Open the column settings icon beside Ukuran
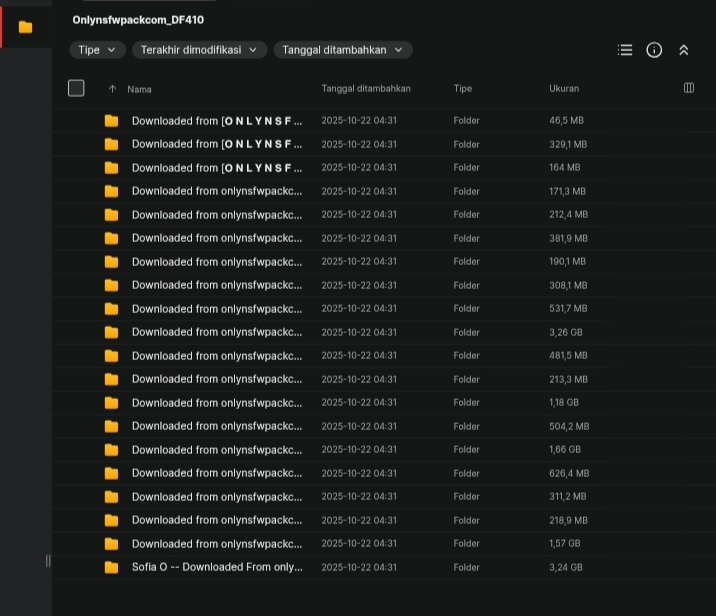Viewport: 716px width, 616px height. click(x=689, y=88)
